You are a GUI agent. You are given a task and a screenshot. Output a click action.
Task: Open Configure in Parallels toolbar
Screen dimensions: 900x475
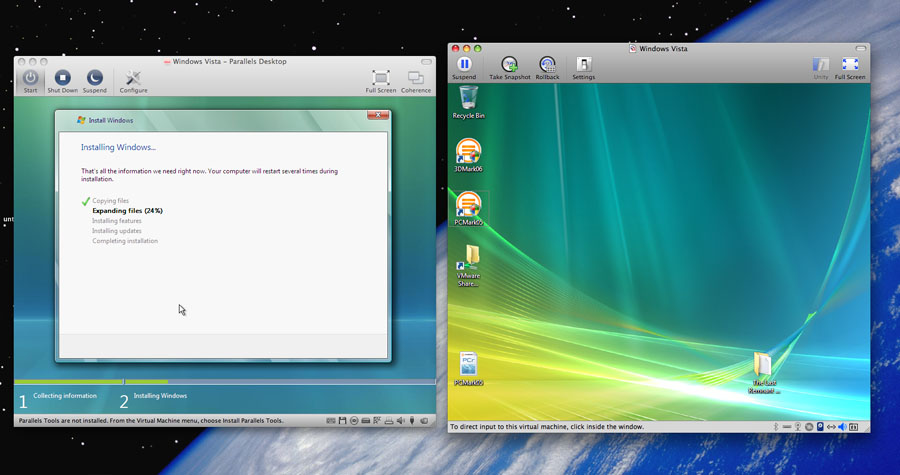tap(133, 78)
